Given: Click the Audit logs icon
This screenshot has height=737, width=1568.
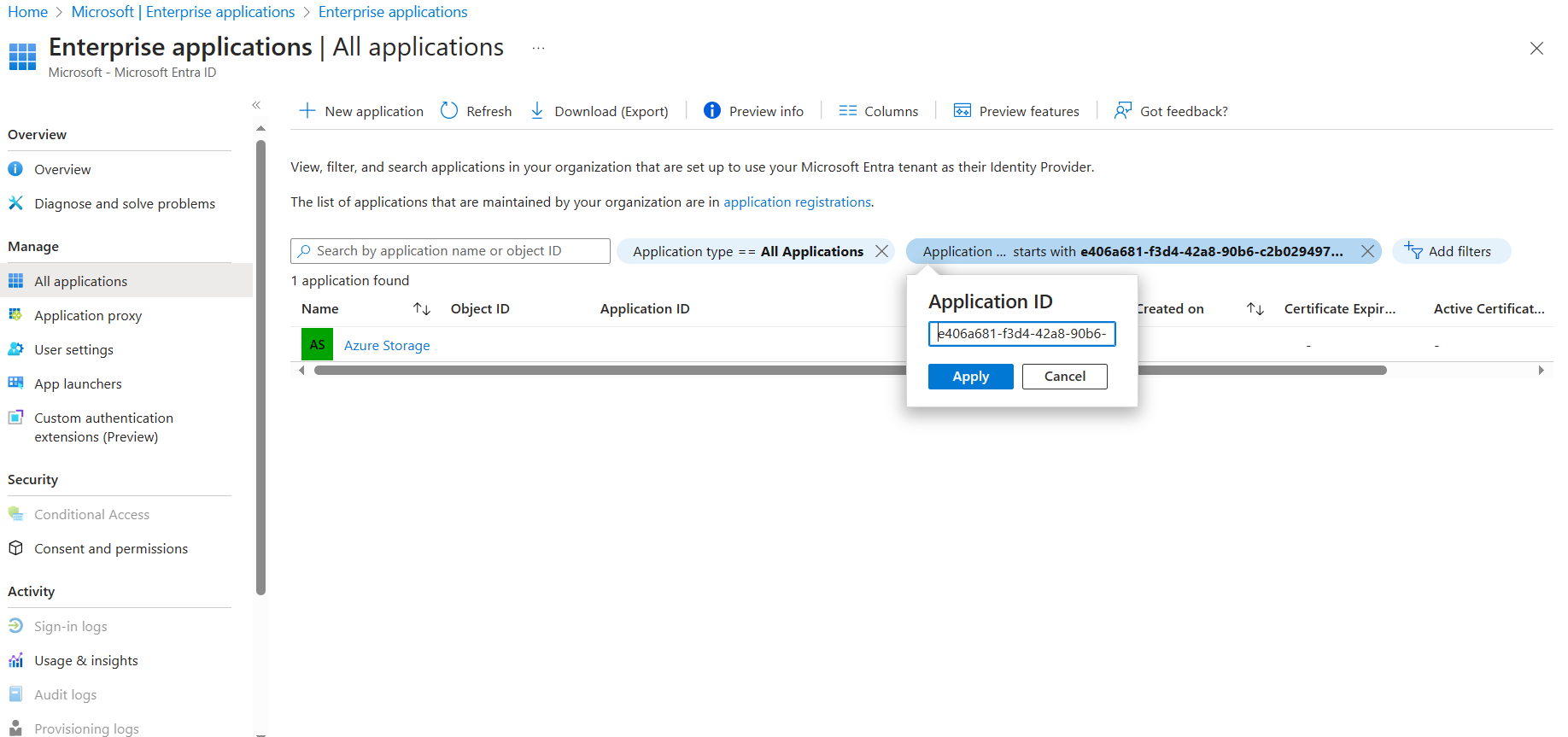Looking at the screenshot, I should [15, 694].
